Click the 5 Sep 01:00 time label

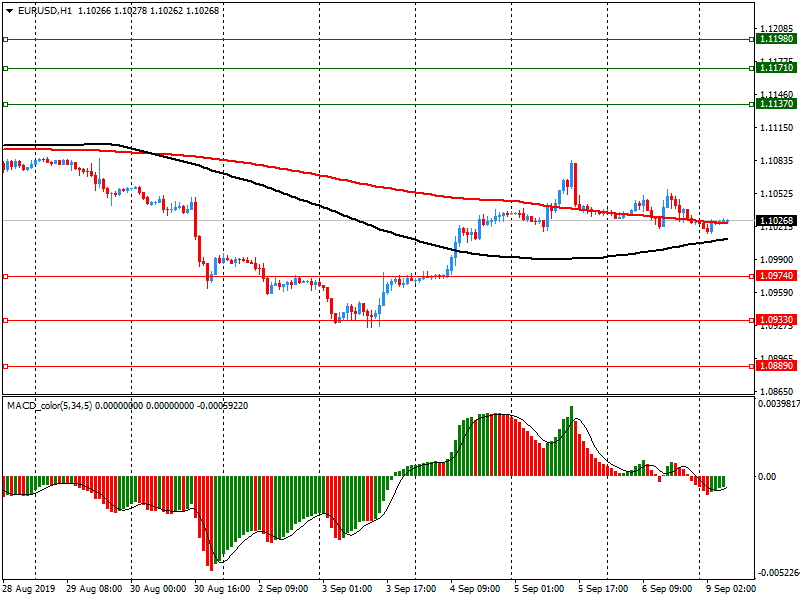coord(539,588)
